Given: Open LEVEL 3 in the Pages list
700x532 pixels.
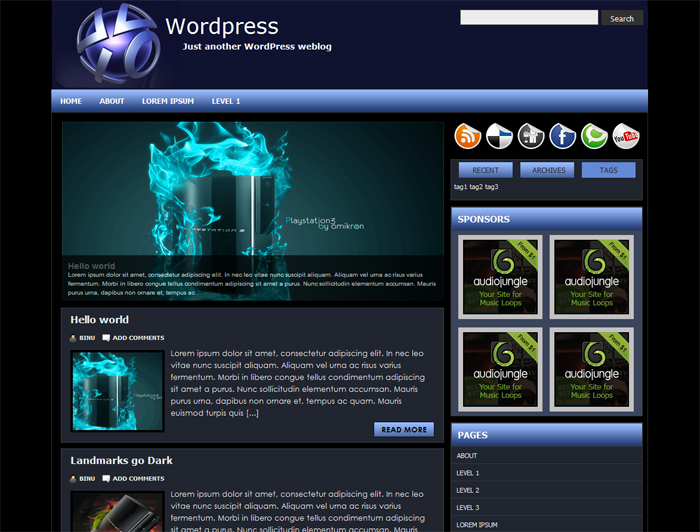Looking at the screenshot, I should click(x=468, y=508).
